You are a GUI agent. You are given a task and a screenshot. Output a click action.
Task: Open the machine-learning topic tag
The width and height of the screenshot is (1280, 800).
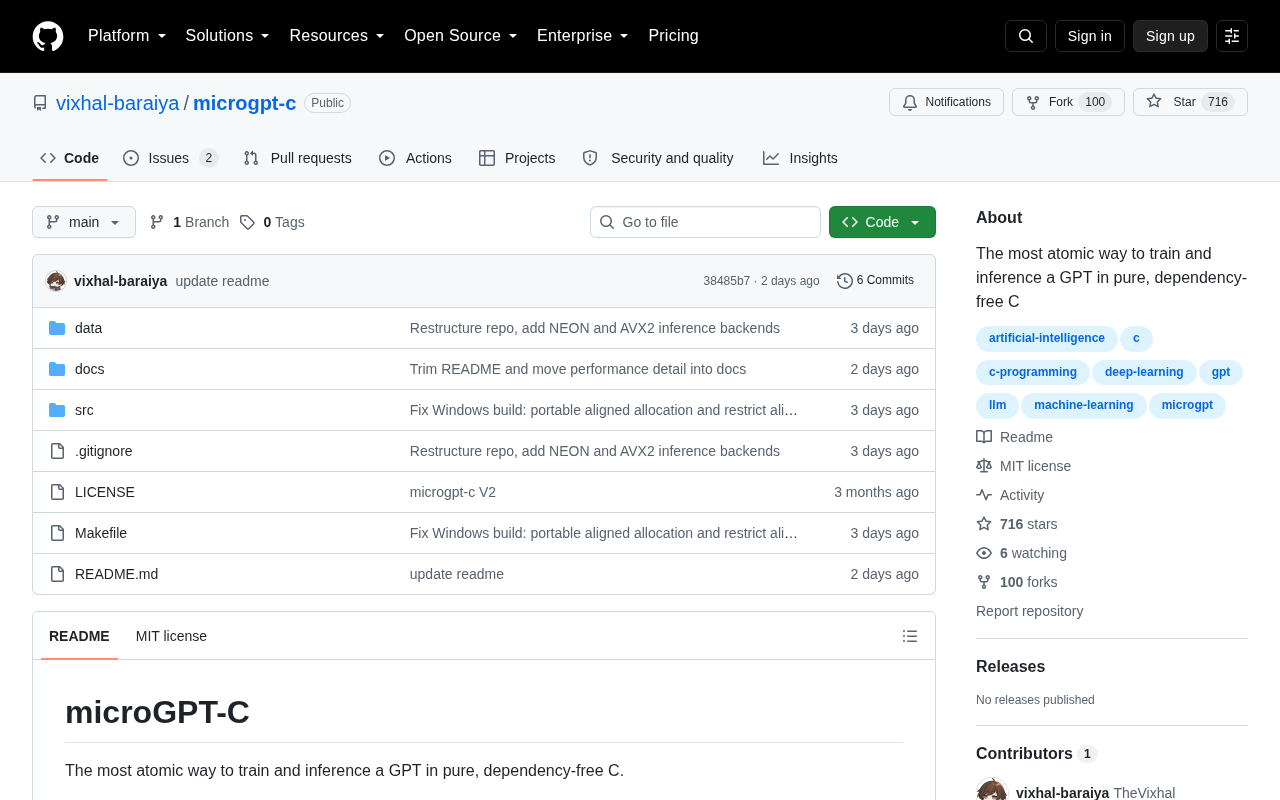tap(1084, 405)
